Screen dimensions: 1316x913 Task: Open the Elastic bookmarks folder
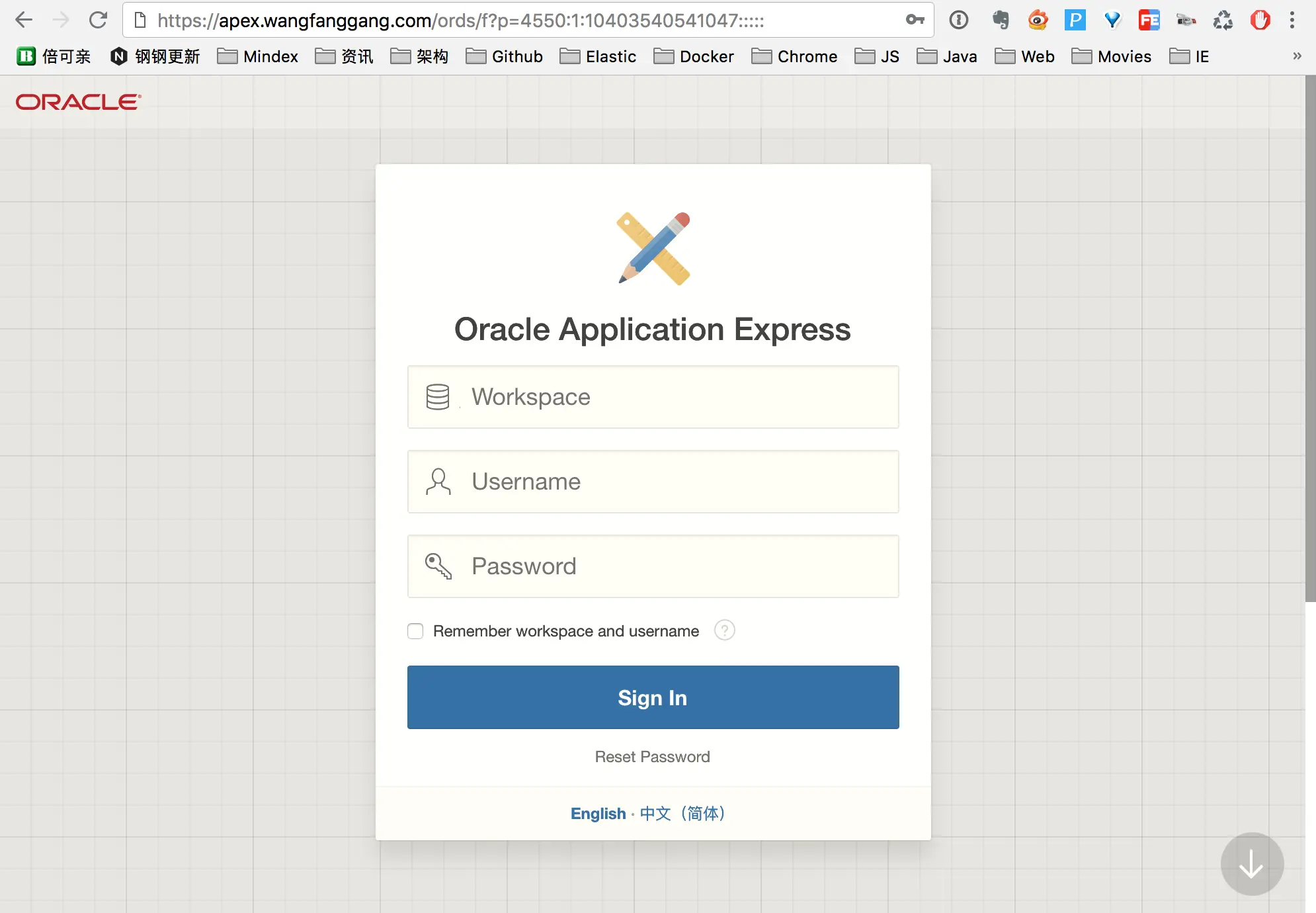[598, 56]
